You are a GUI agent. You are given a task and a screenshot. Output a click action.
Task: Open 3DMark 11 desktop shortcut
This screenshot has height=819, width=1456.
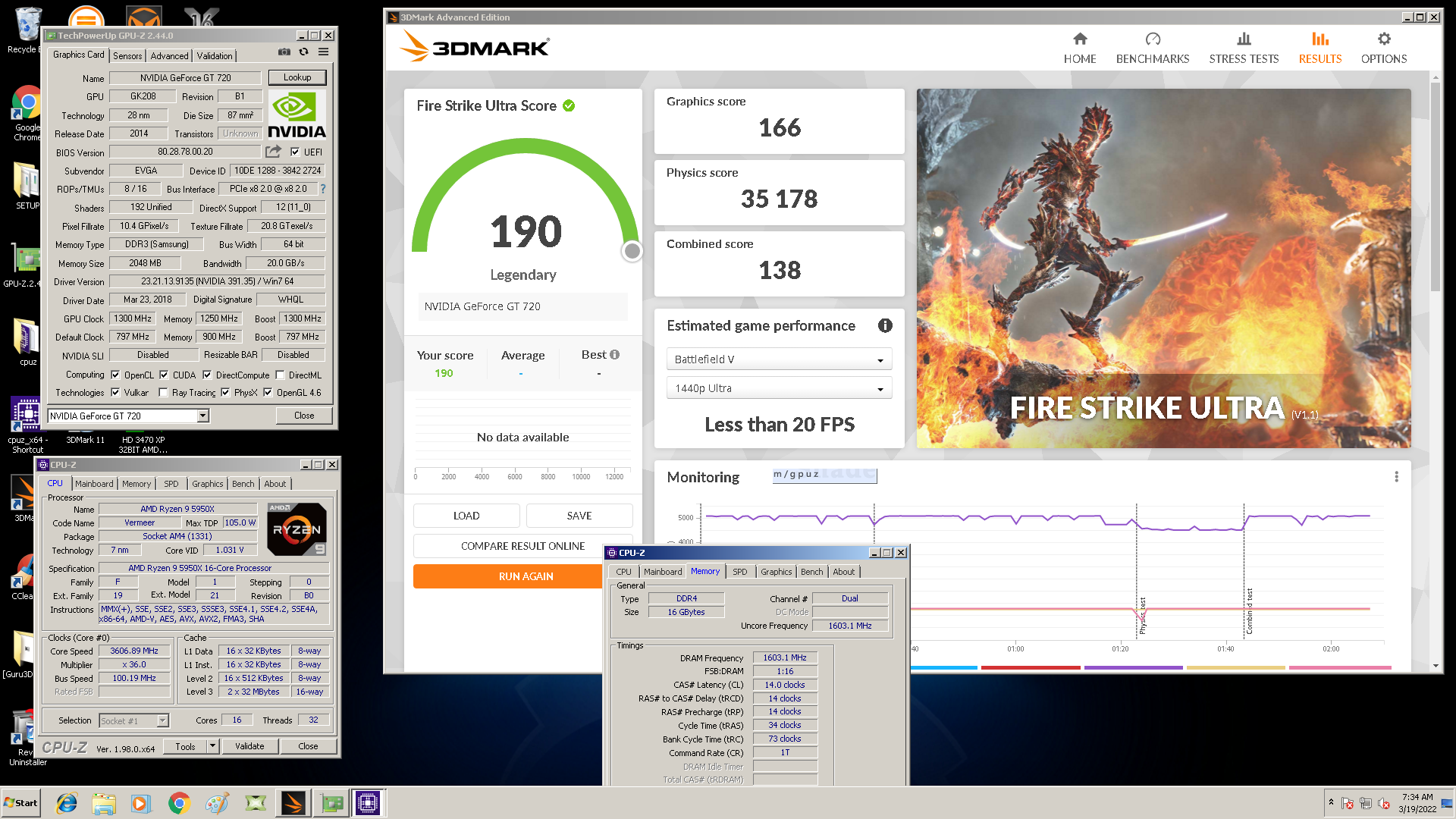86,439
